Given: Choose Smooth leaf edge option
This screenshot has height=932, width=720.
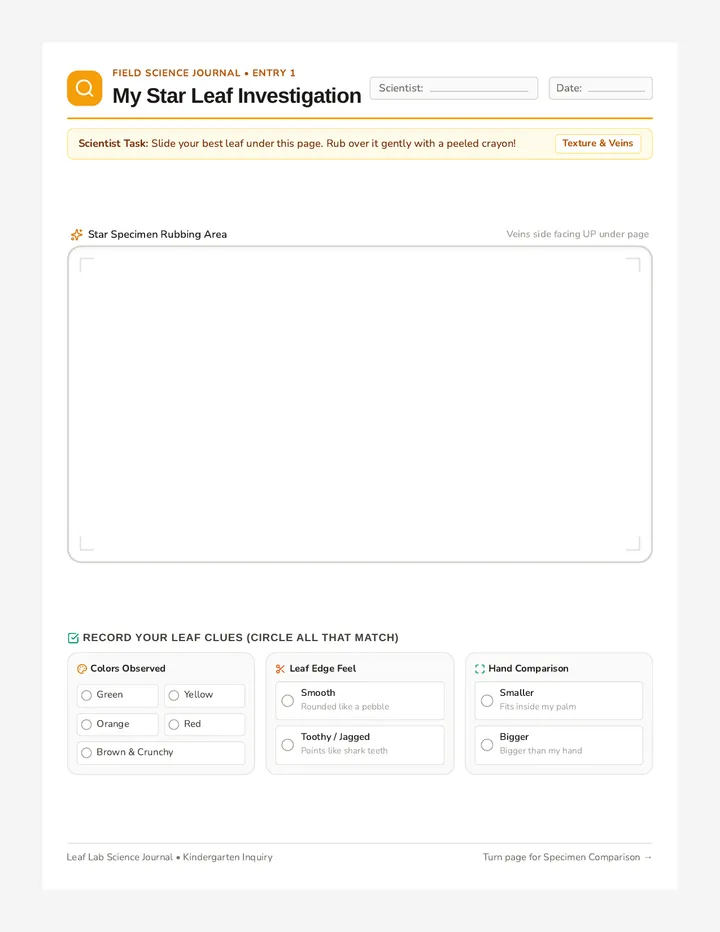Looking at the screenshot, I should point(360,700).
